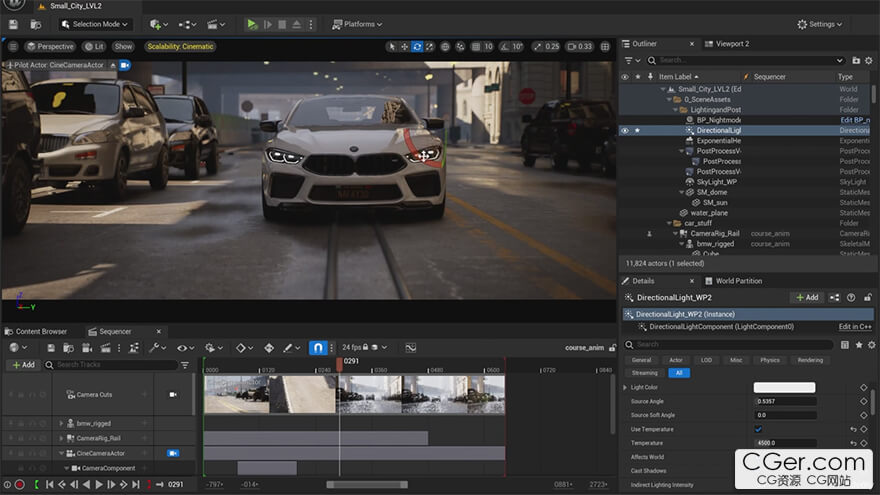Click the Sequencer record button

point(20,484)
